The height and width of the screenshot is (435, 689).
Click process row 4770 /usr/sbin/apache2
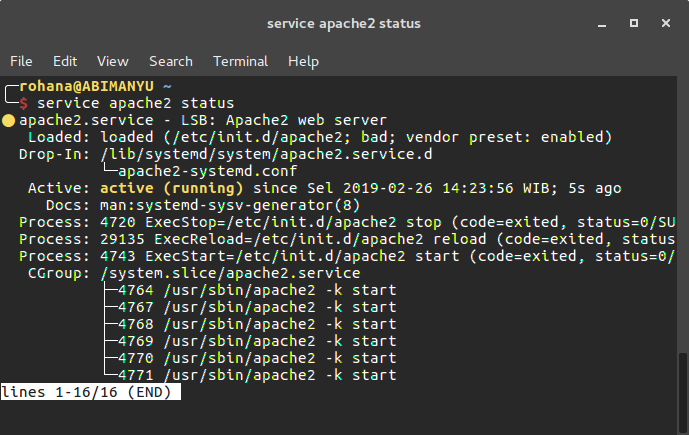click(x=257, y=359)
